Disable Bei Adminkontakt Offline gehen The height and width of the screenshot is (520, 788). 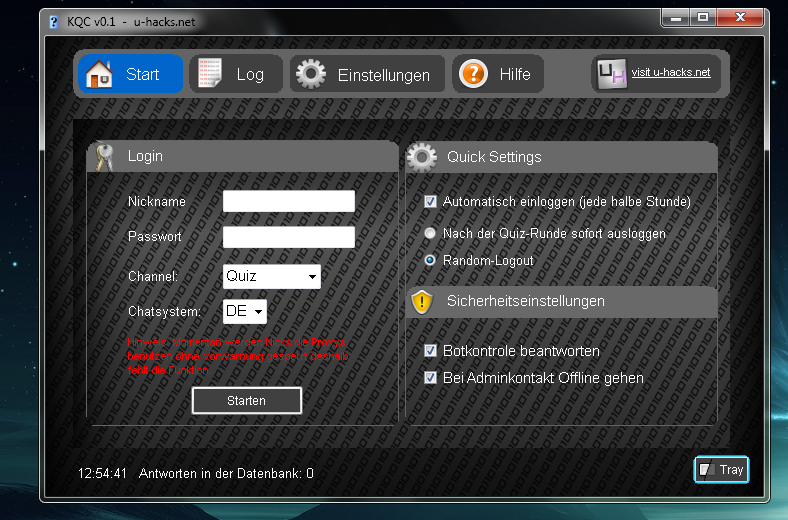(x=431, y=378)
